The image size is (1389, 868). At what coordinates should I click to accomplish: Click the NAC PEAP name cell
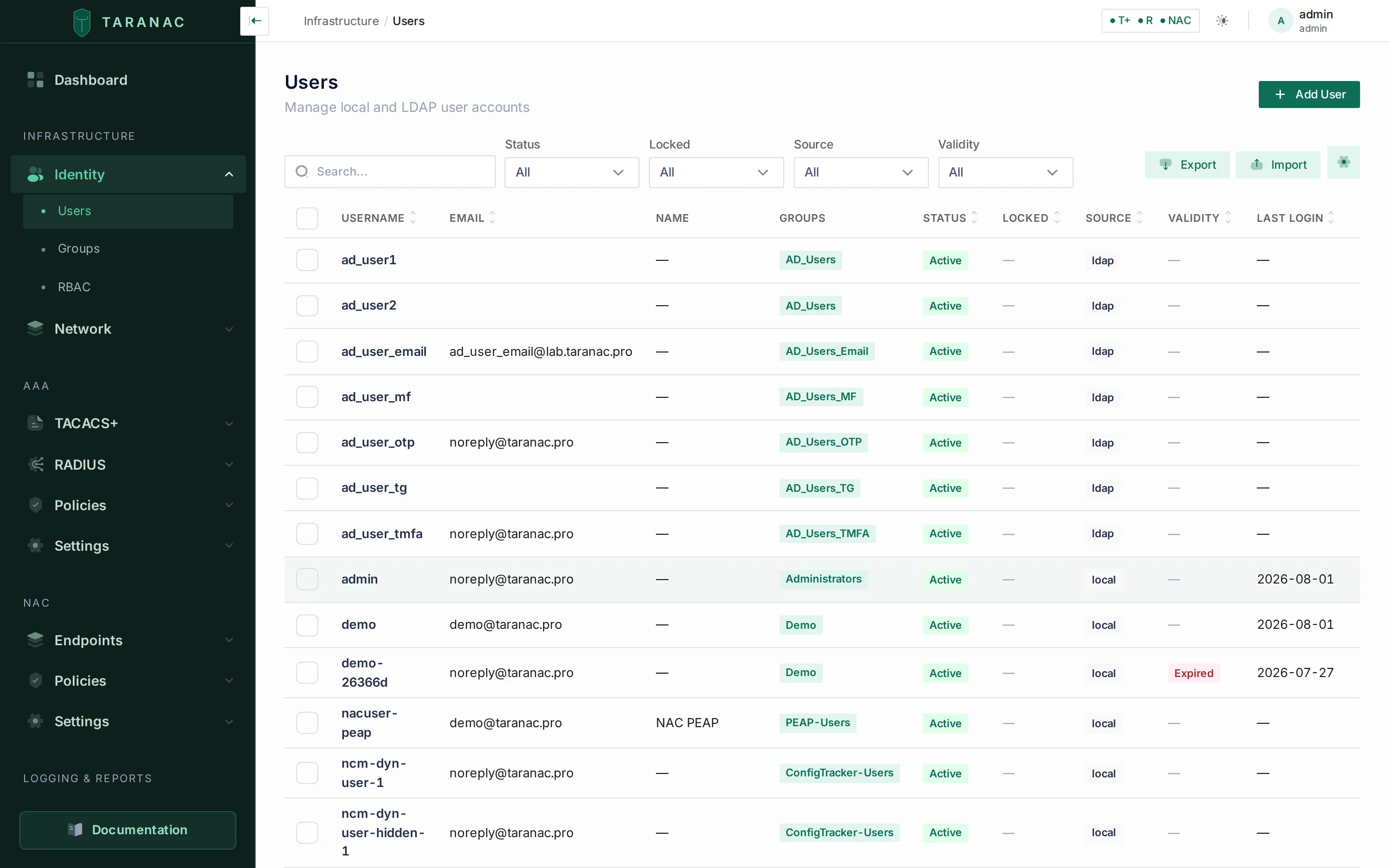(687, 723)
